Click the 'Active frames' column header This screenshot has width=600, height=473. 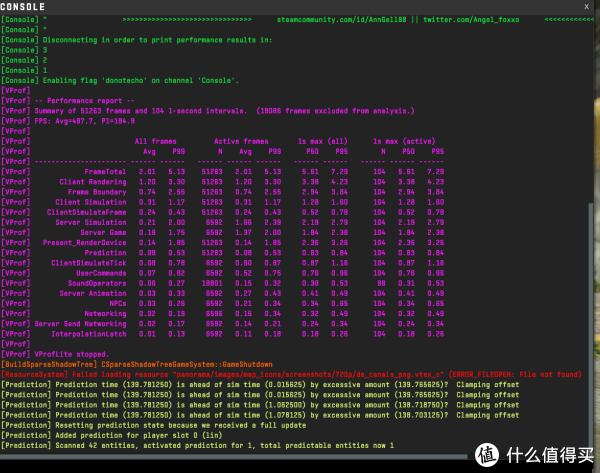pos(234,142)
